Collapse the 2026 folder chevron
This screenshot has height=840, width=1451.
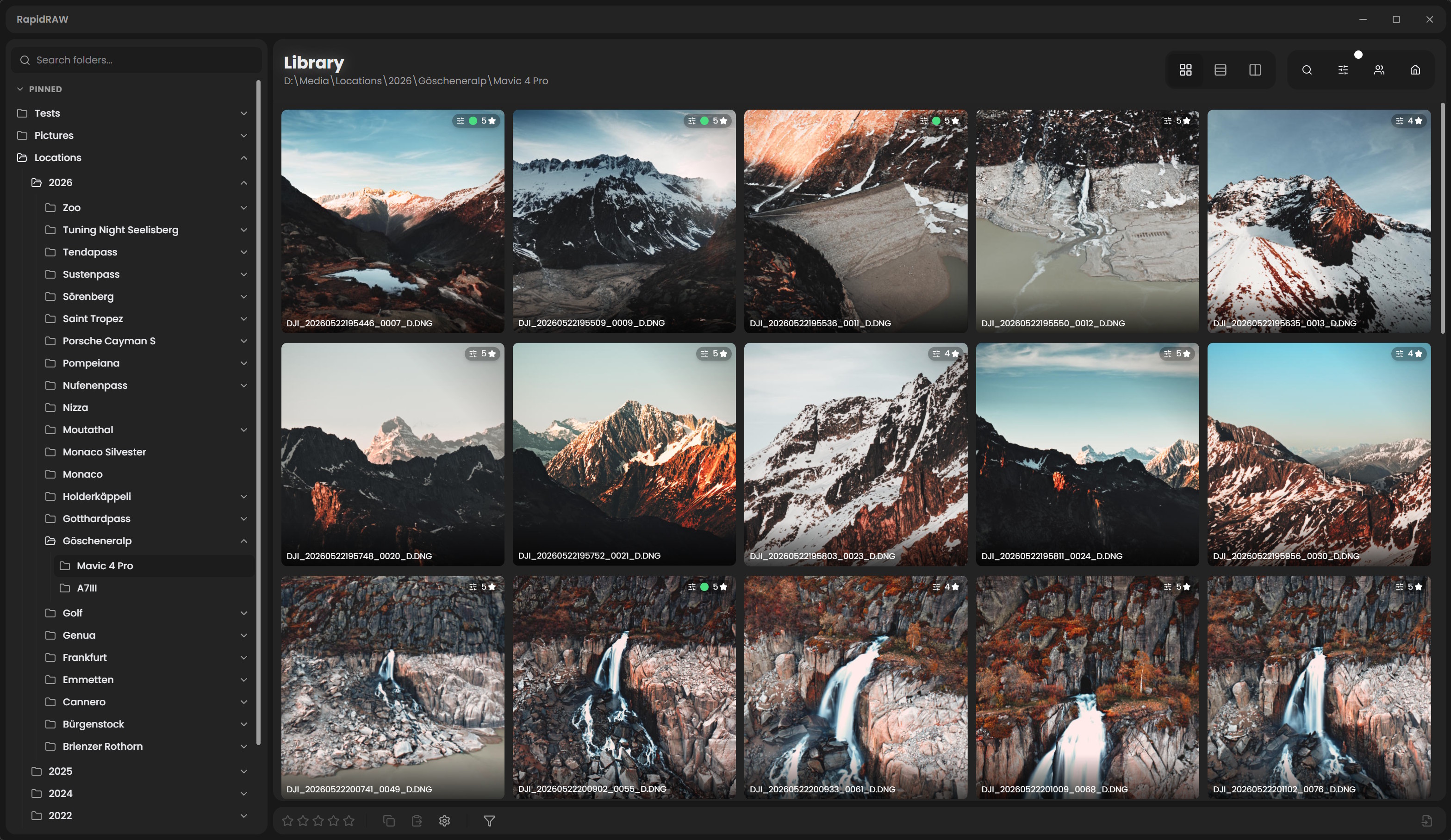click(243, 182)
